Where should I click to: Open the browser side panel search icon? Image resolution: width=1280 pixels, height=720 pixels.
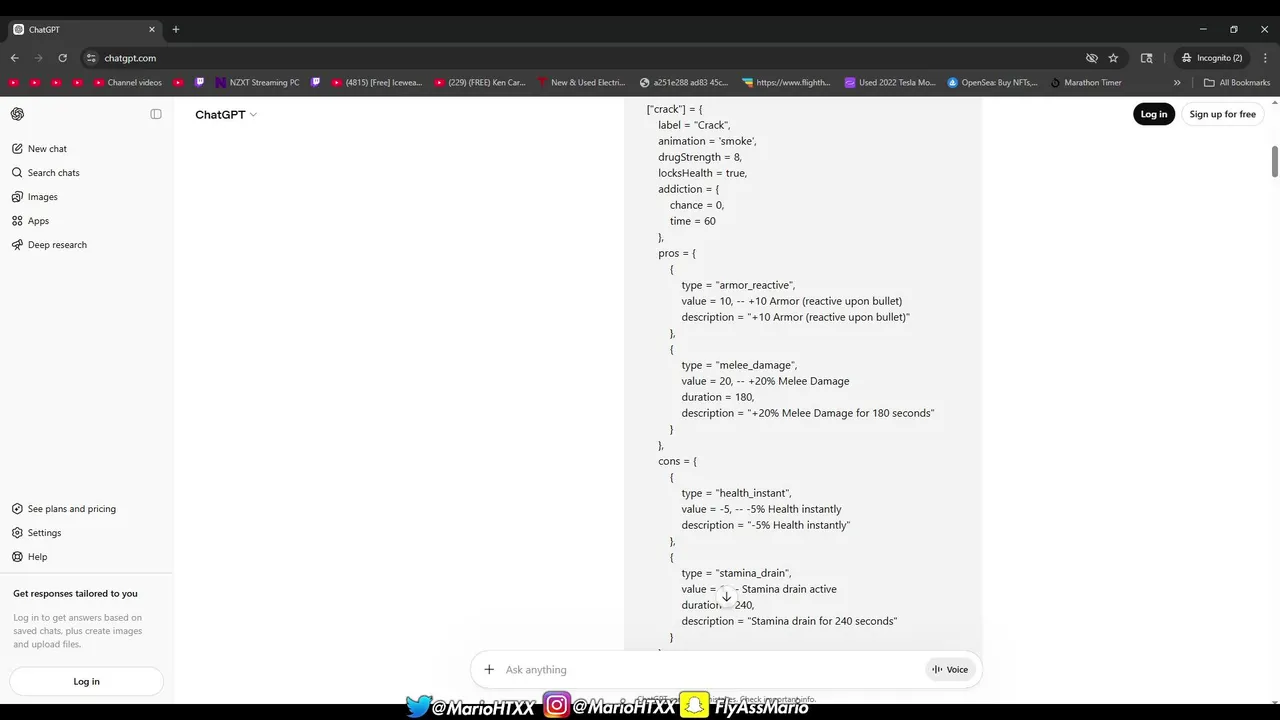tap(1147, 58)
